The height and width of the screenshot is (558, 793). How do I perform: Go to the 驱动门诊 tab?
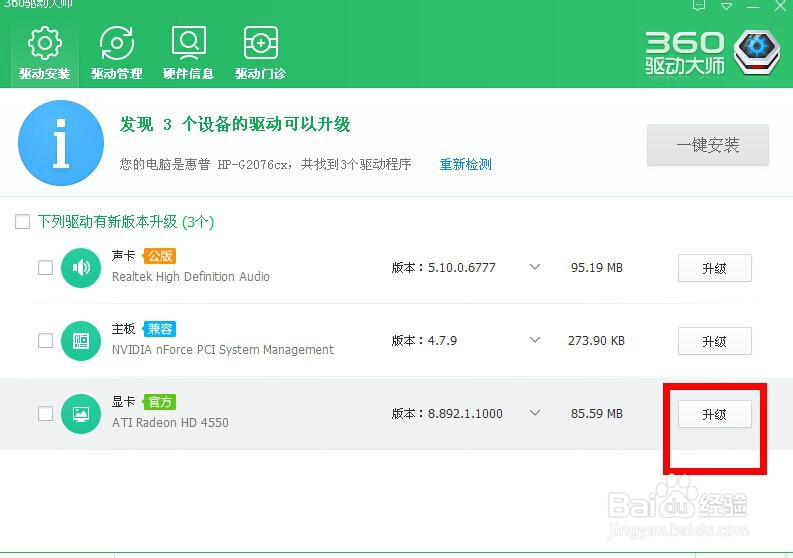[260, 54]
